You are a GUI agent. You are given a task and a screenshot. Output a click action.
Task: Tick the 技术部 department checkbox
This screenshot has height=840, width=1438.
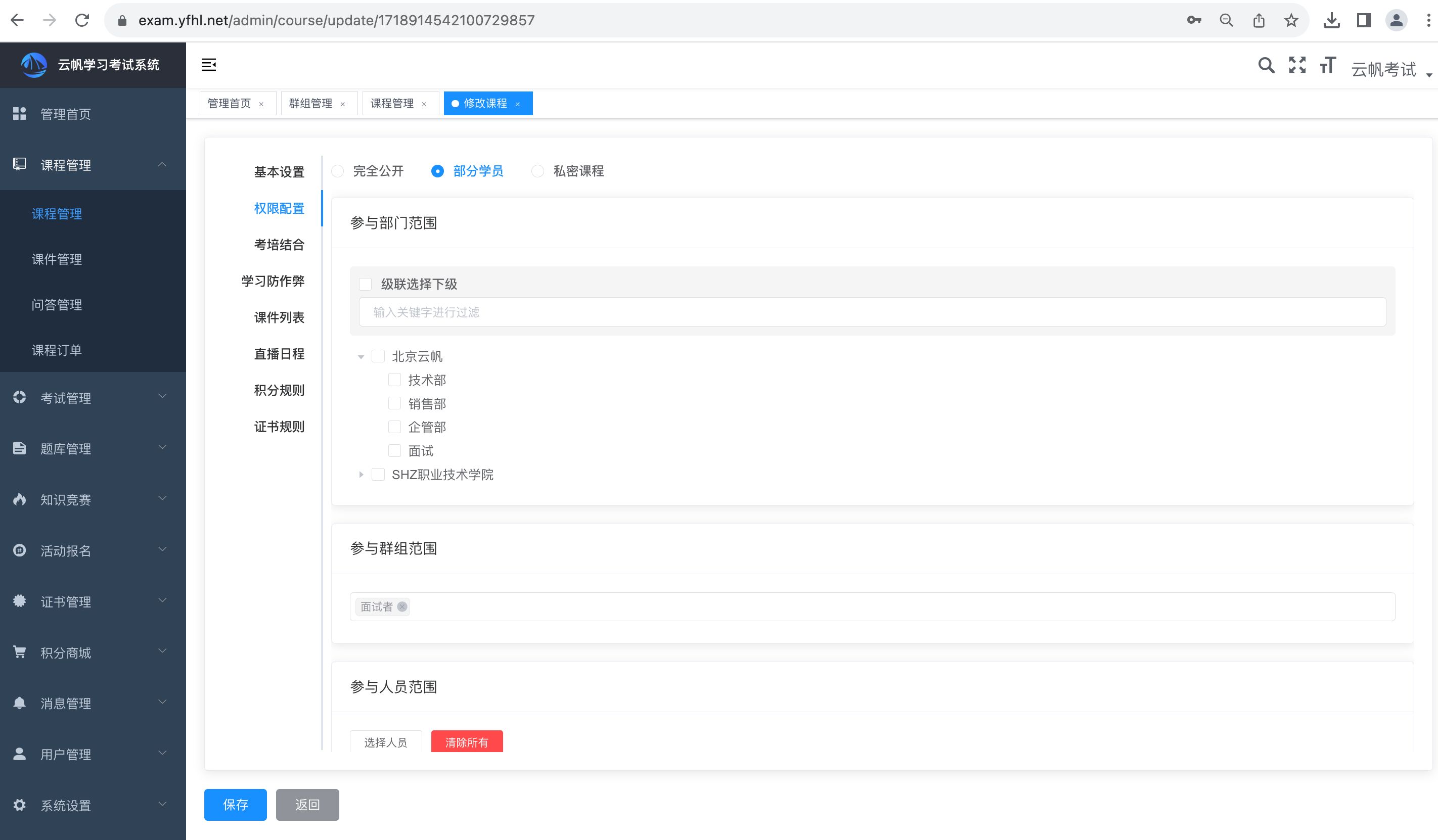394,380
